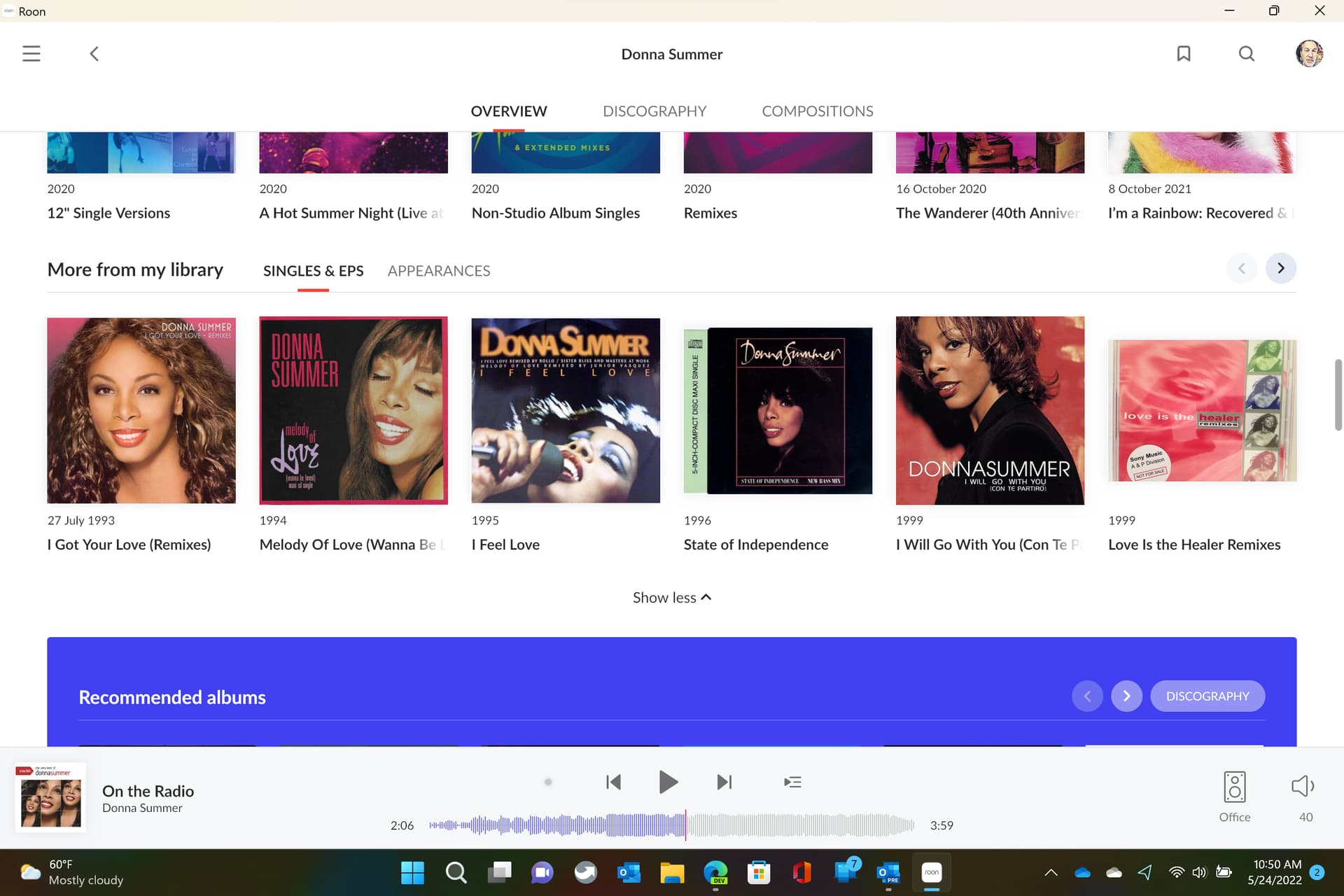Go to previous Recommended albums page
This screenshot has height=896, width=1344.
pos(1087,696)
